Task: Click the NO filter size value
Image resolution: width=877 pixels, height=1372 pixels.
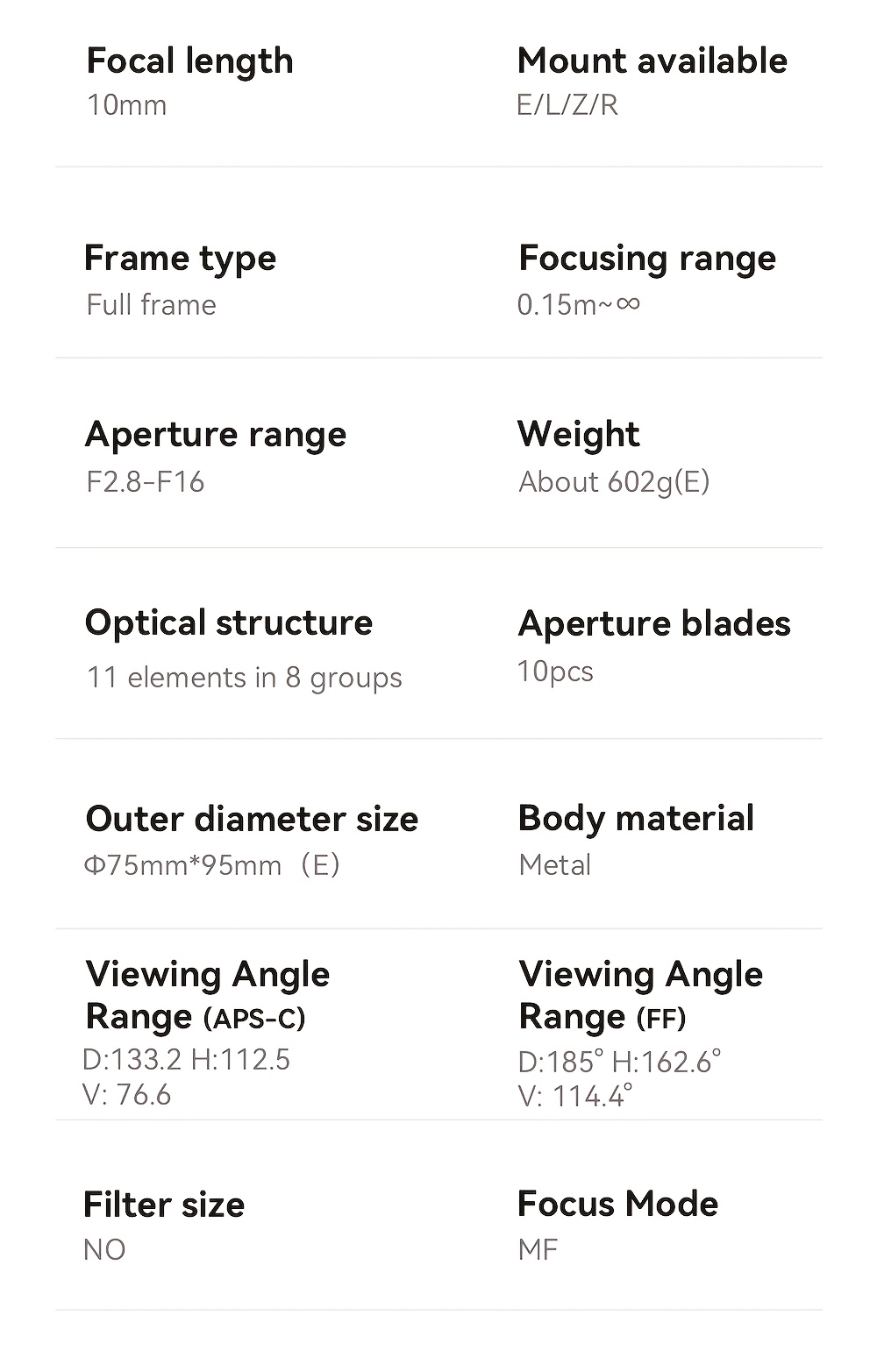Action: pyautogui.click(x=104, y=1250)
